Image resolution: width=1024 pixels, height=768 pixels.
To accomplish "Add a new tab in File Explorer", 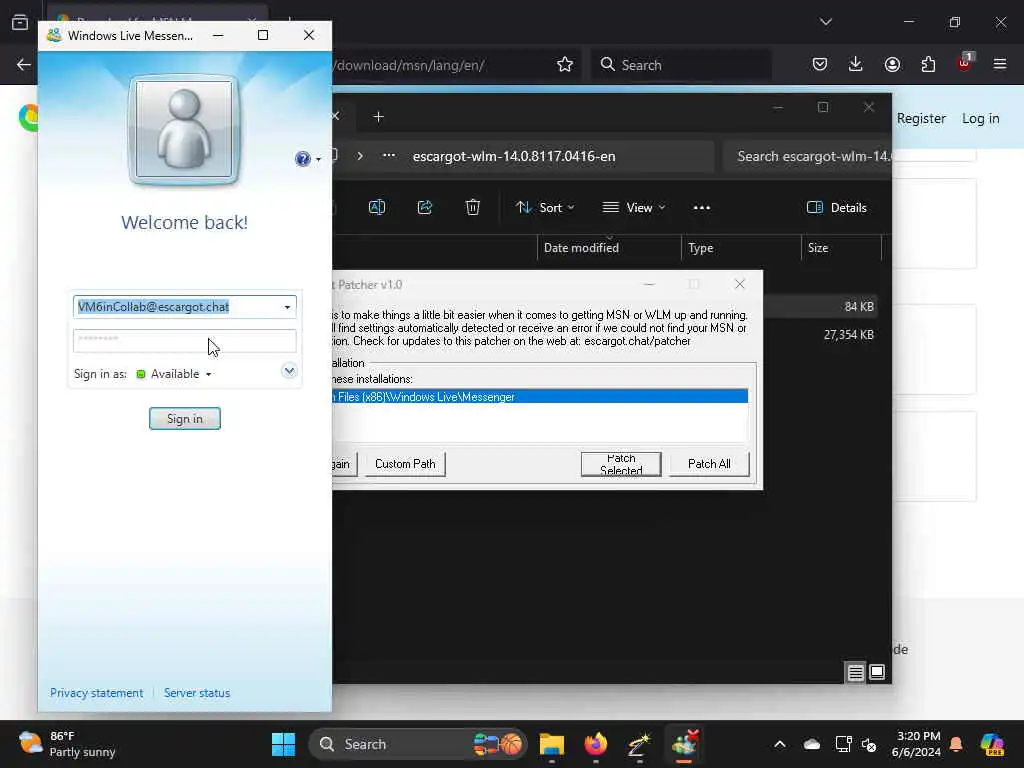I will tap(378, 117).
